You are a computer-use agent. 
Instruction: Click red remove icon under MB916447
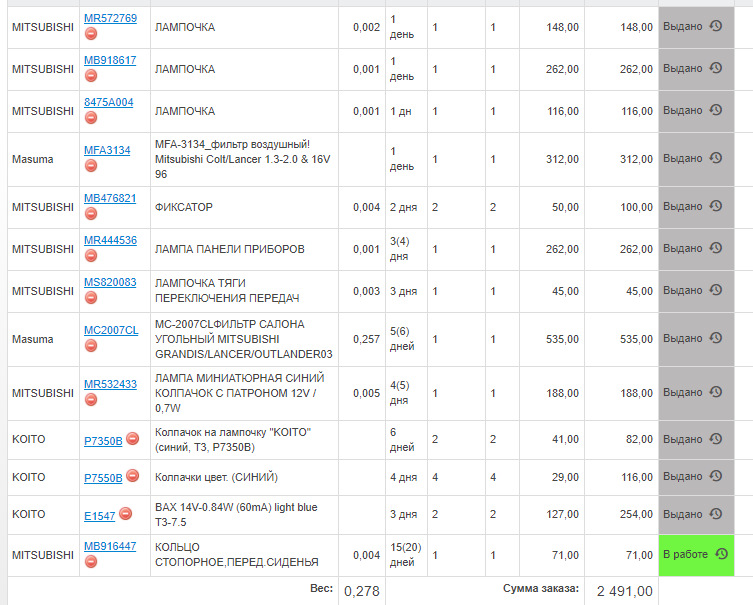pyautogui.click(x=91, y=562)
